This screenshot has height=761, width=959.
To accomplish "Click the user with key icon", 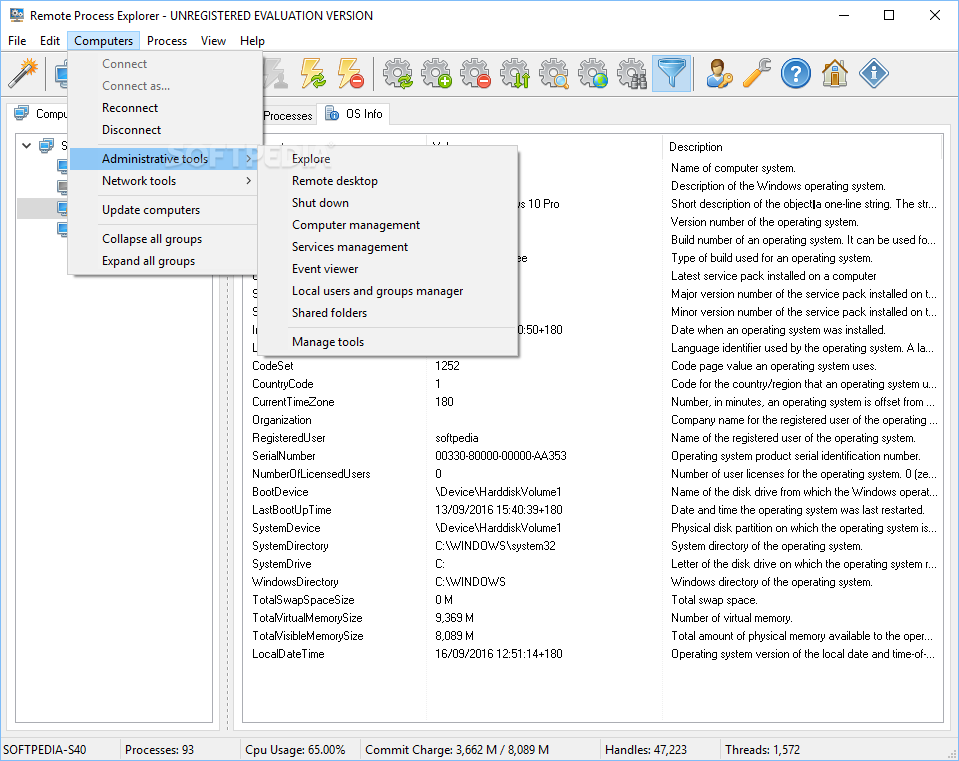I will pyautogui.click(x=718, y=73).
